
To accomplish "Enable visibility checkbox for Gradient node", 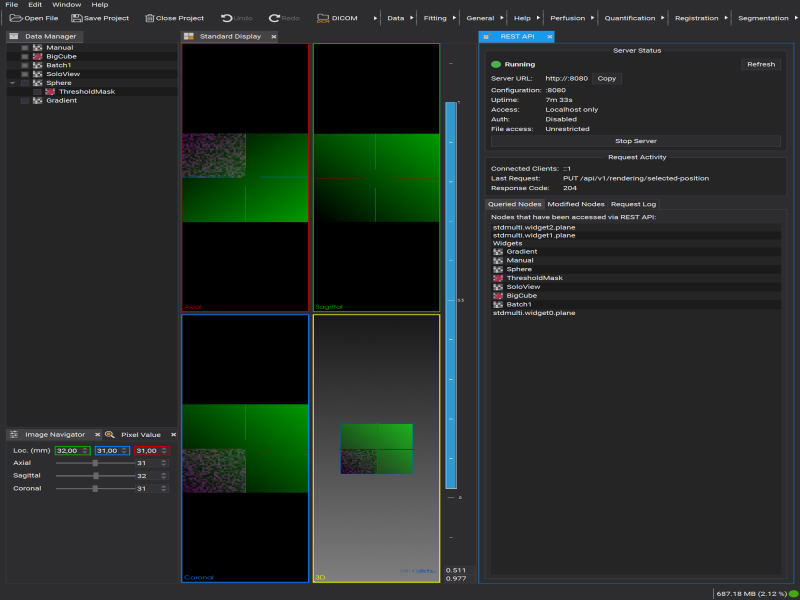I will coord(25,101).
